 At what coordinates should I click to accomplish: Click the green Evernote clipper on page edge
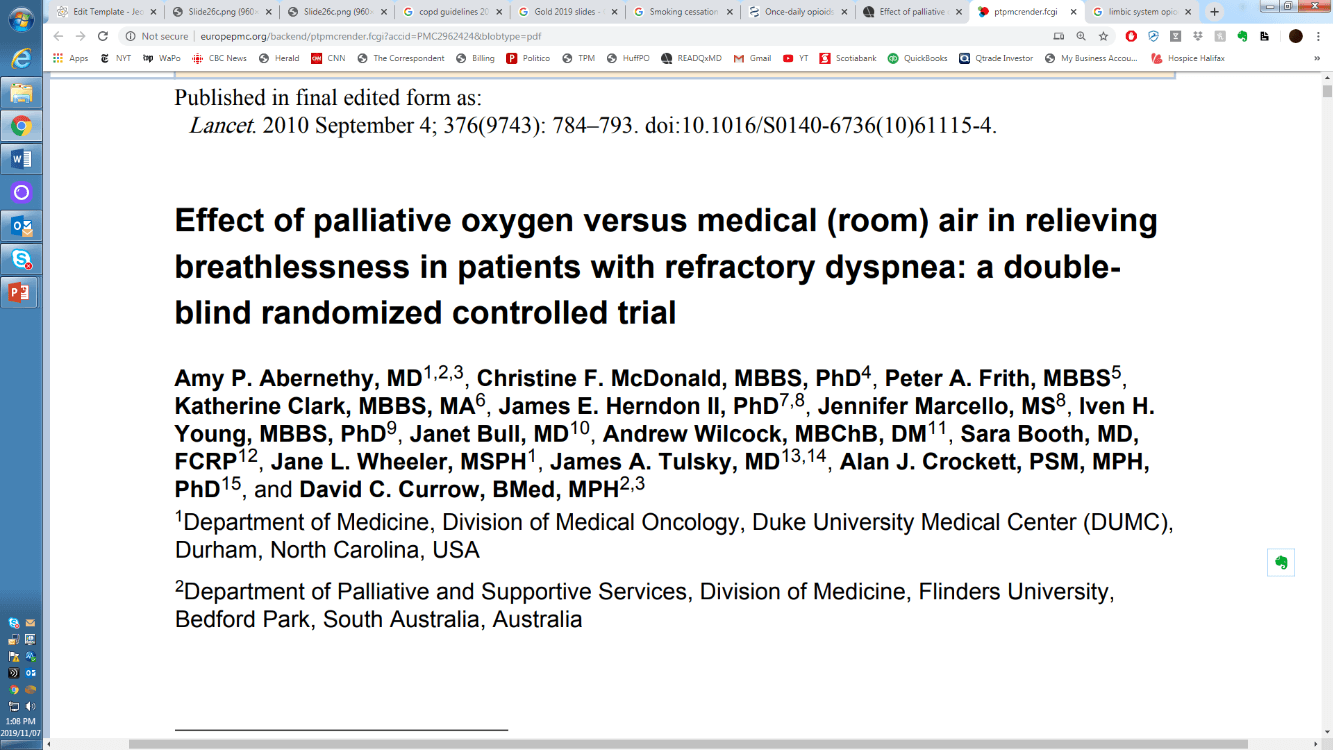(x=1280, y=562)
